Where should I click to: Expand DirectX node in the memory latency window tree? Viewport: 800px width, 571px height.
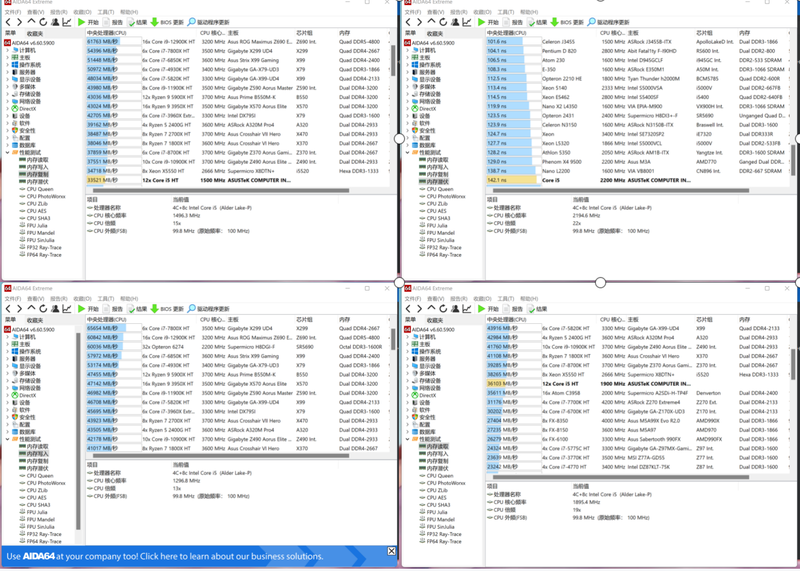407,109
